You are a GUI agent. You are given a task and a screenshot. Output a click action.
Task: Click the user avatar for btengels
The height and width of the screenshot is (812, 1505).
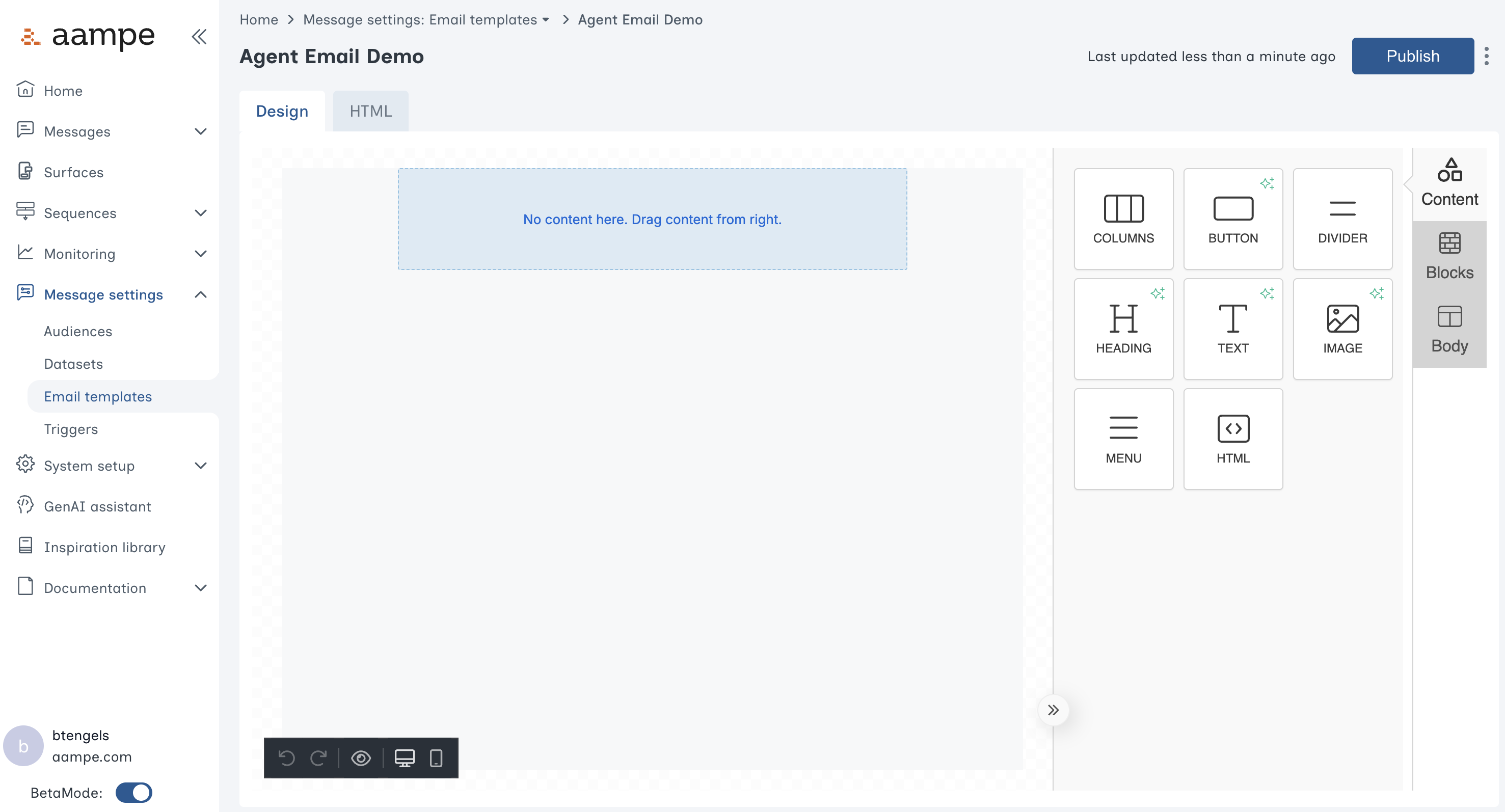pos(23,746)
